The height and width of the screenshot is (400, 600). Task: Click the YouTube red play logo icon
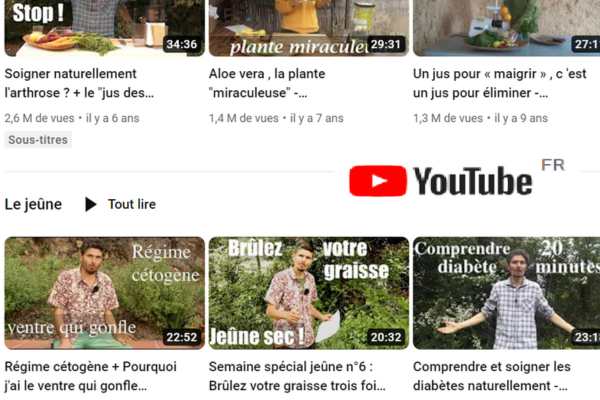click(x=378, y=181)
